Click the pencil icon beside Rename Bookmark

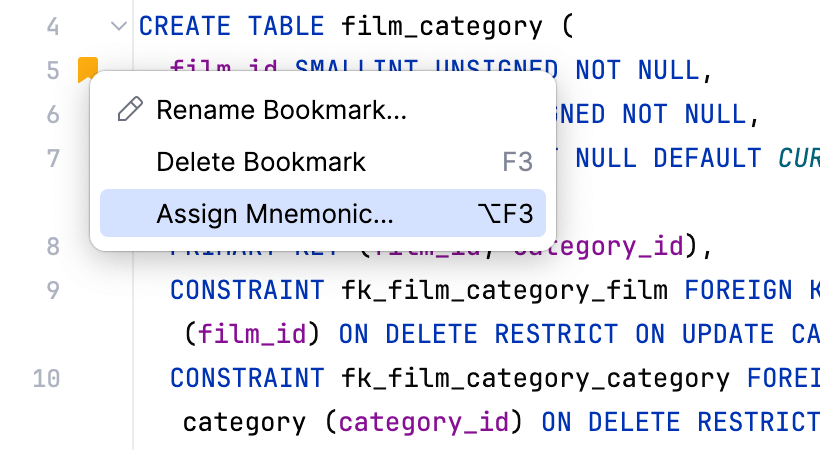click(129, 110)
